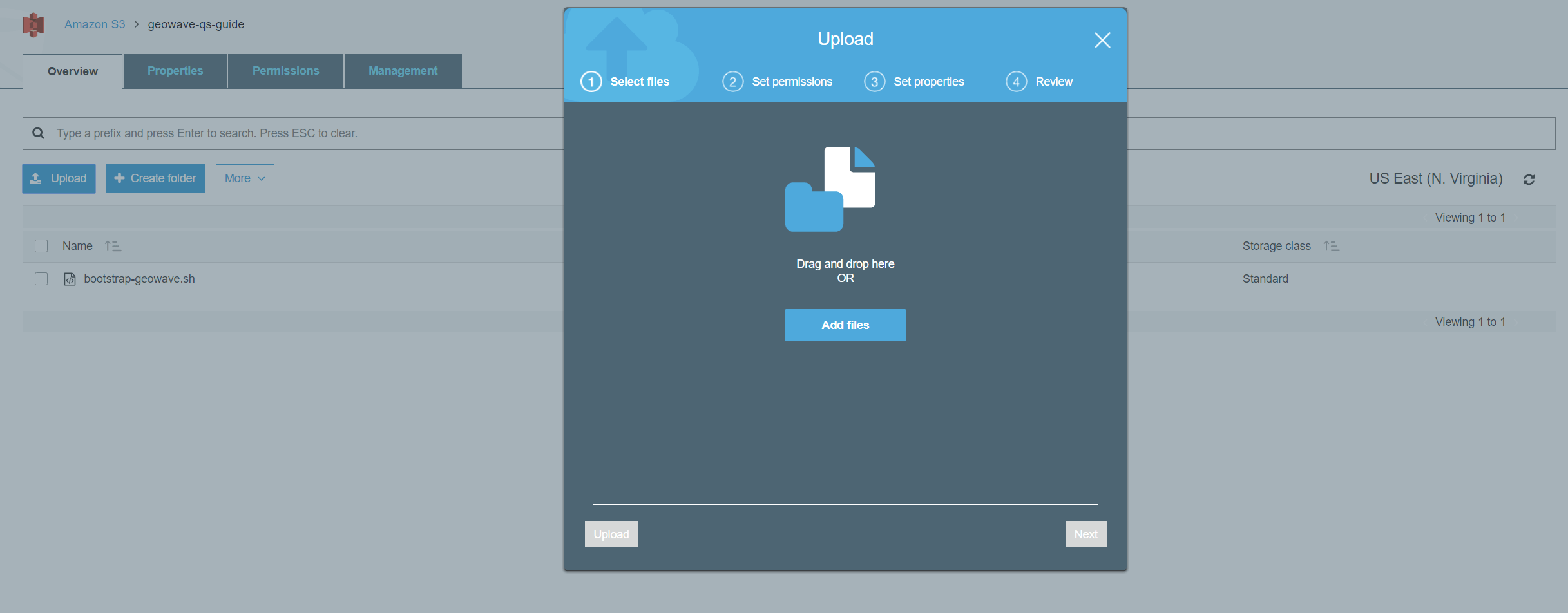Select the step 1 Select files circle
This screenshot has height=613, width=1568.
click(591, 81)
